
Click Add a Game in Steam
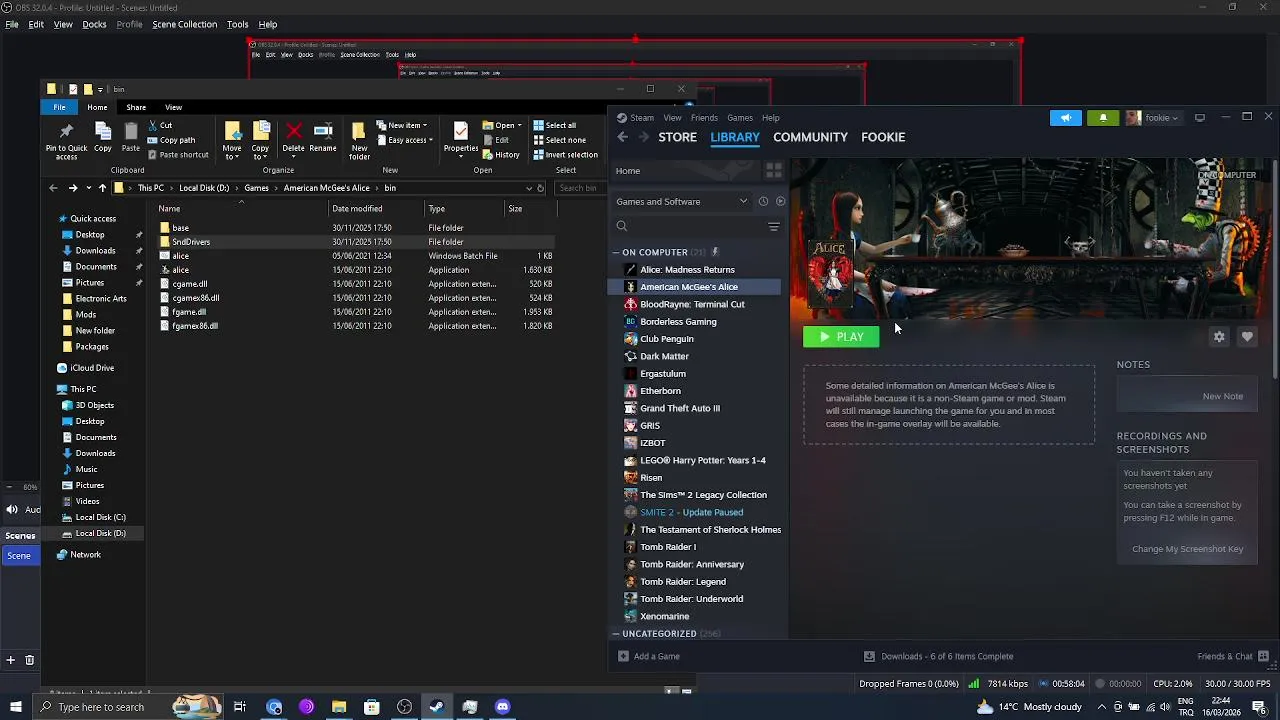click(649, 657)
